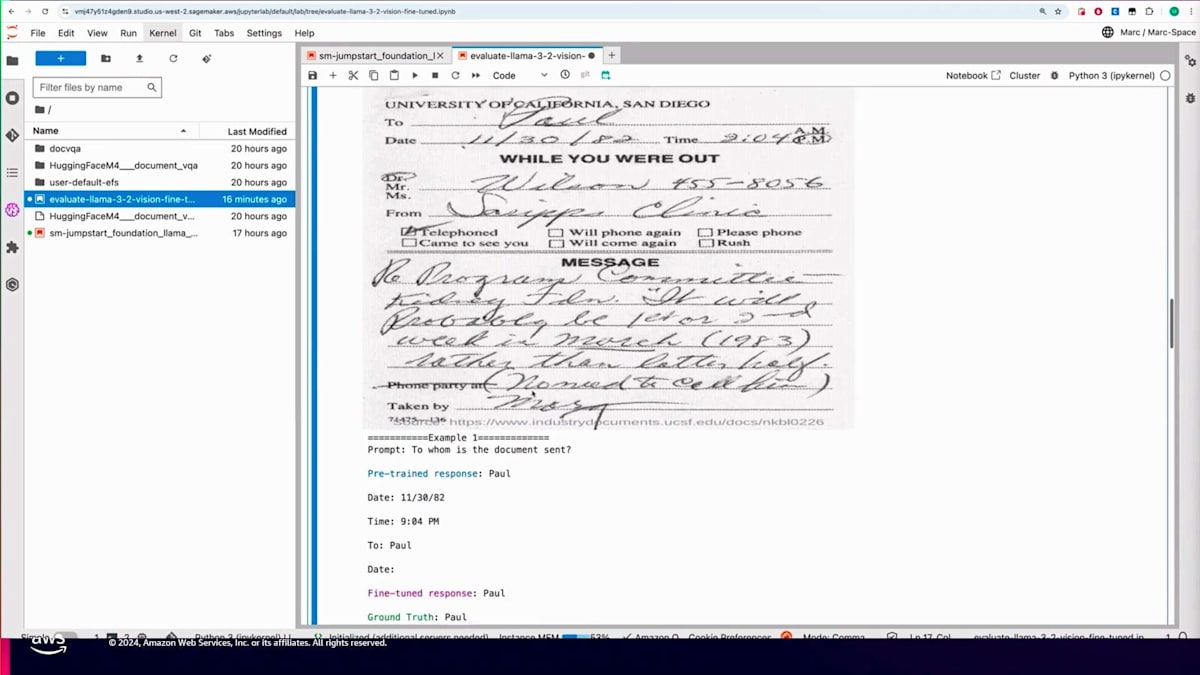The width and height of the screenshot is (1200, 675).
Task: Click the notebook vertical scrollbar thumb
Action: coord(1171,323)
